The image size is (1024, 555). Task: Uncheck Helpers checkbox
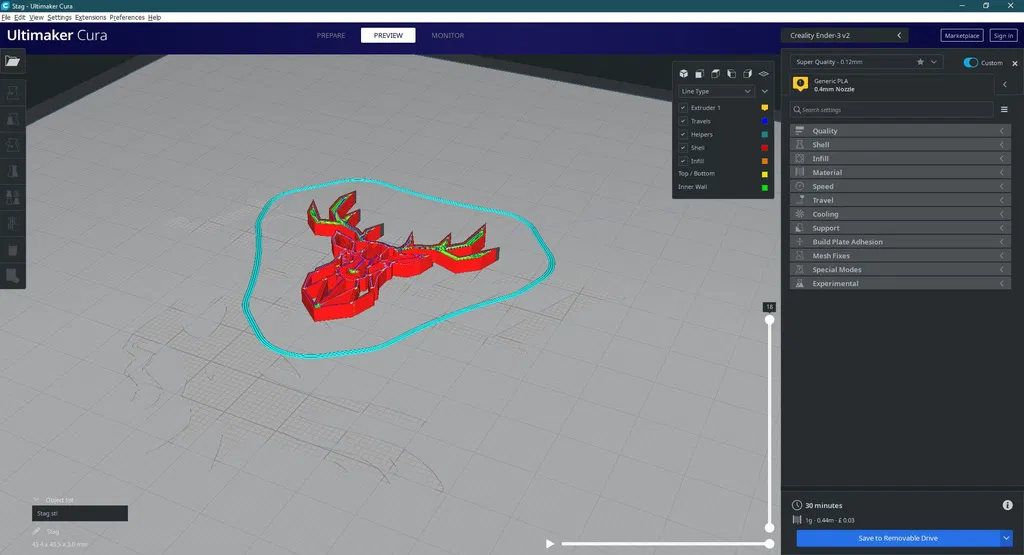click(x=683, y=135)
